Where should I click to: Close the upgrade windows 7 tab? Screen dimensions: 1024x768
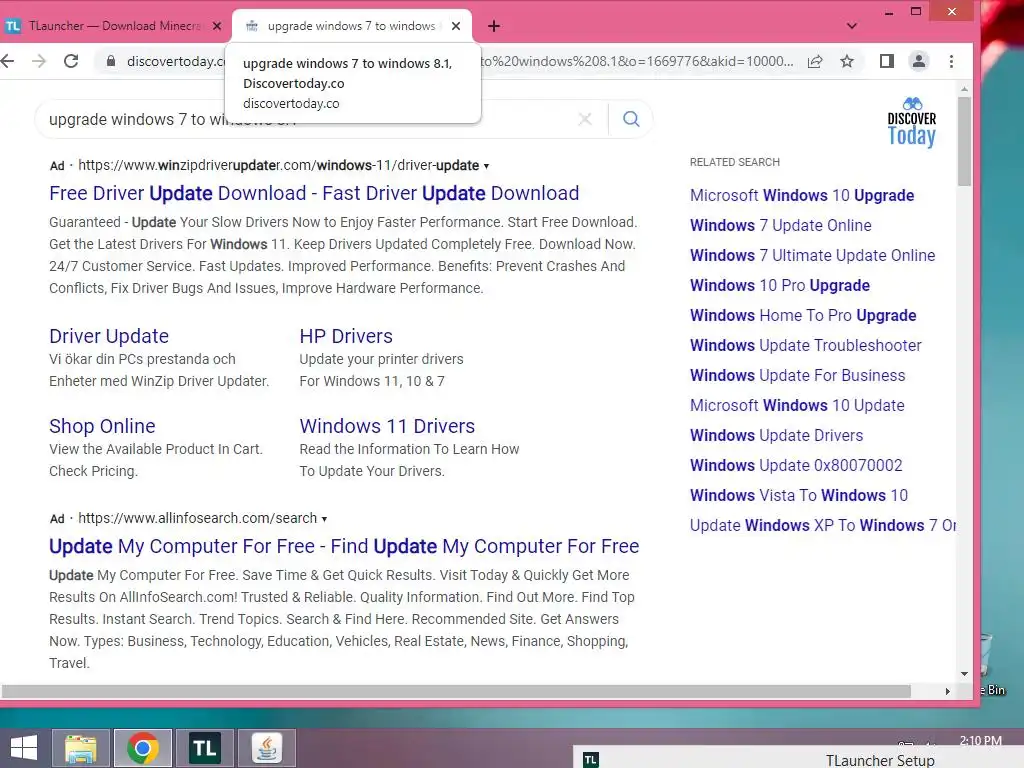[x=456, y=26]
